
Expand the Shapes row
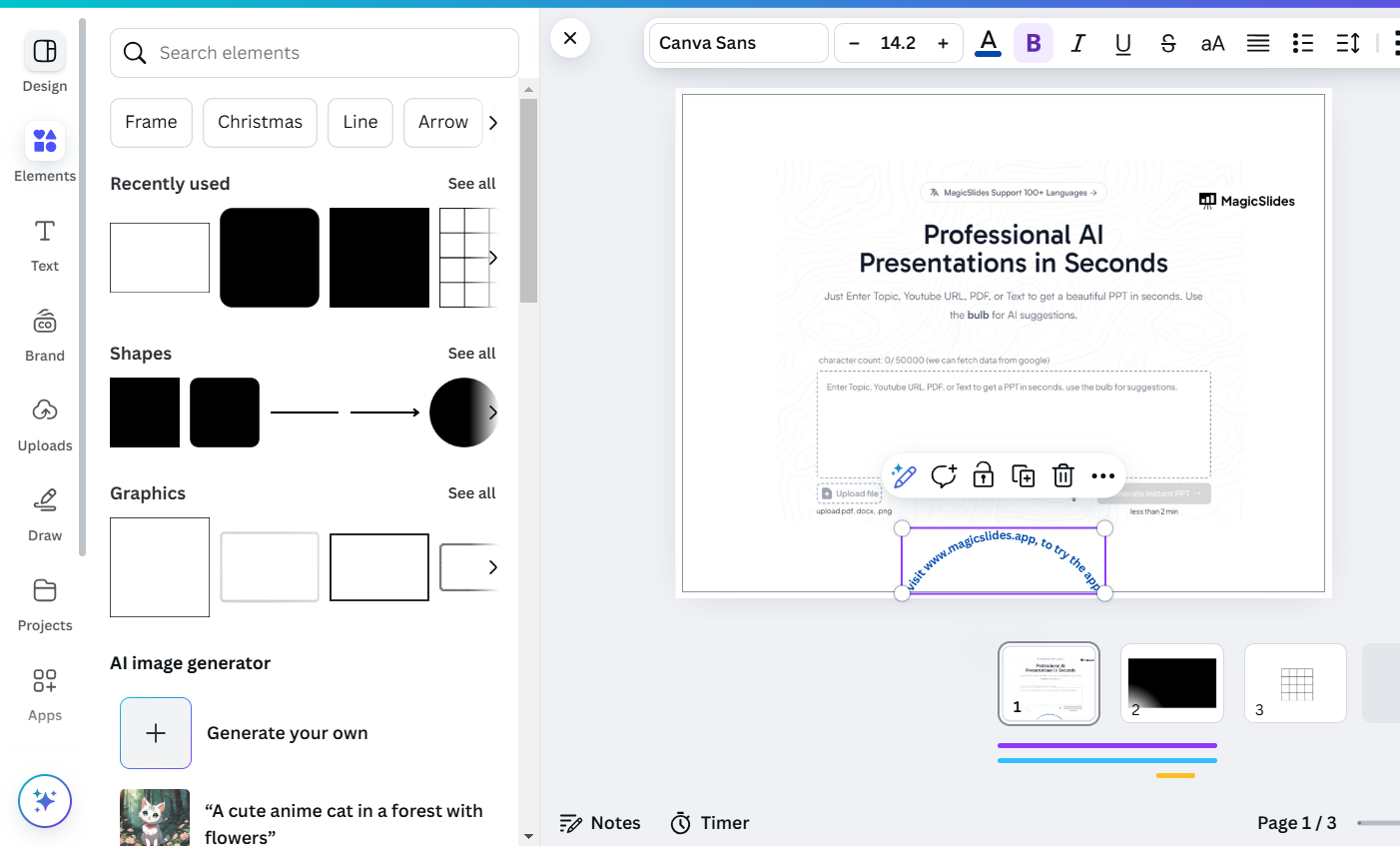[x=492, y=413]
